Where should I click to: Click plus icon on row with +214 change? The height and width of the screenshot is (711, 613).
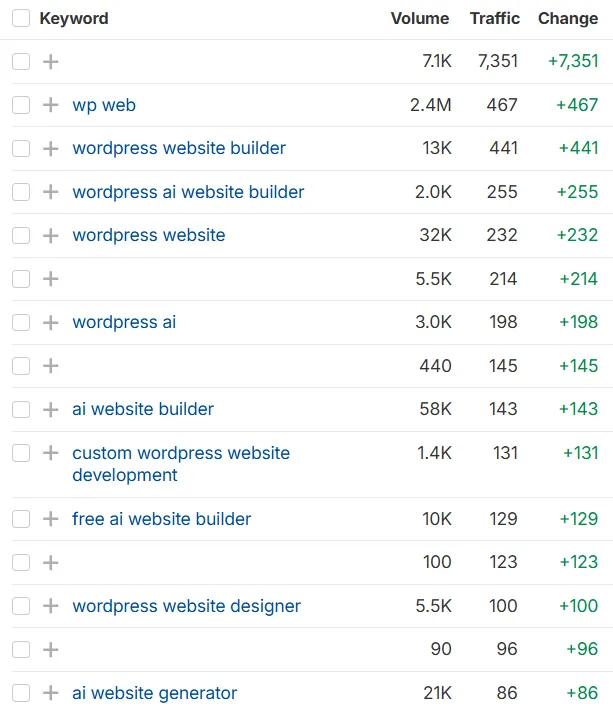[51, 279]
